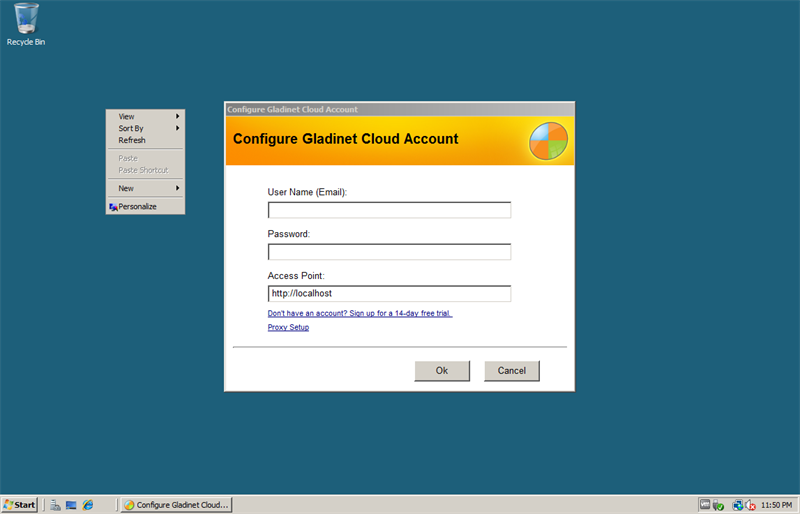Click the Access Point label
Image resolution: width=800 pixels, height=514 pixels.
click(x=296, y=276)
